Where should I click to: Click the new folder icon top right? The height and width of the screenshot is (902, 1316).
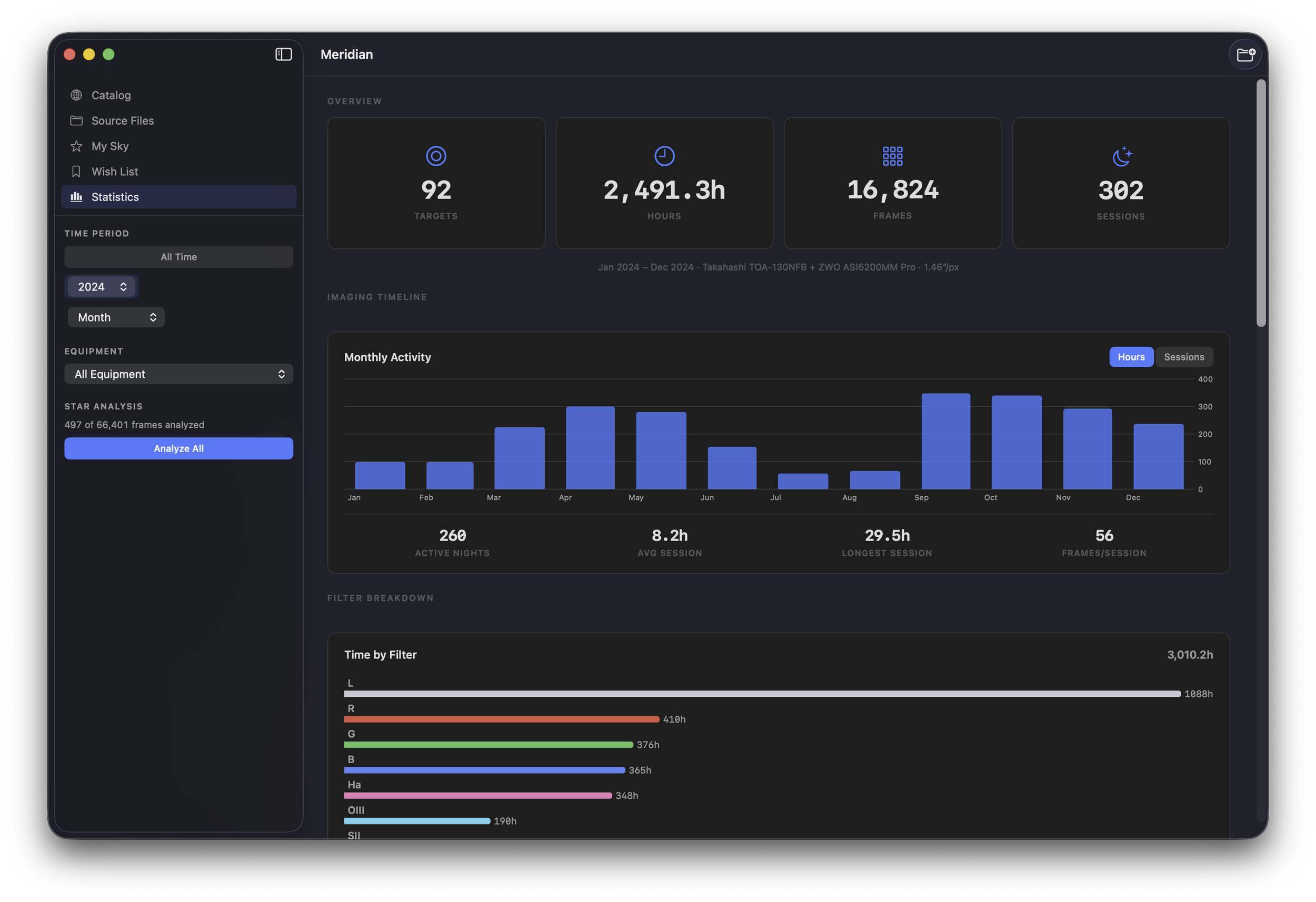[1245, 54]
